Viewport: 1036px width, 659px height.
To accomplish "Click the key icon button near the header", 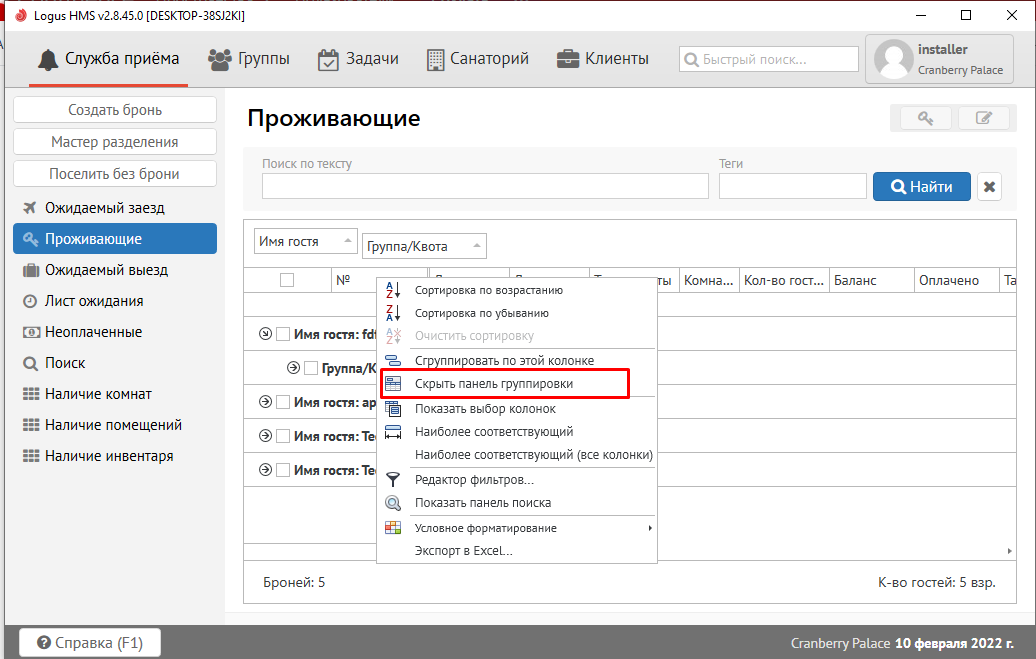I will pyautogui.click(x=920, y=118).
